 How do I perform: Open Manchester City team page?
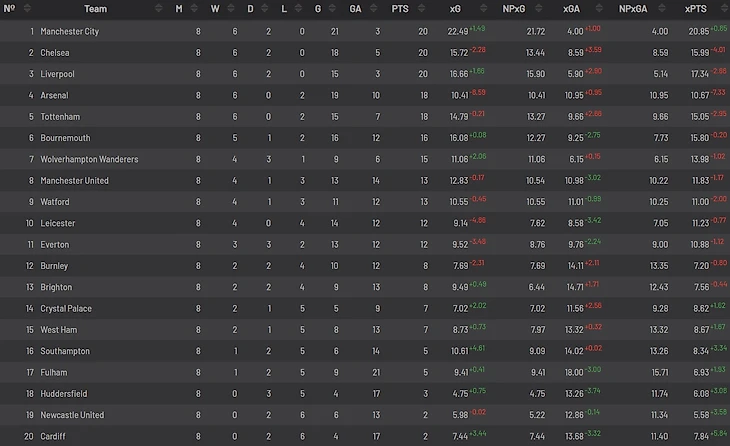[x=83, y=32]
